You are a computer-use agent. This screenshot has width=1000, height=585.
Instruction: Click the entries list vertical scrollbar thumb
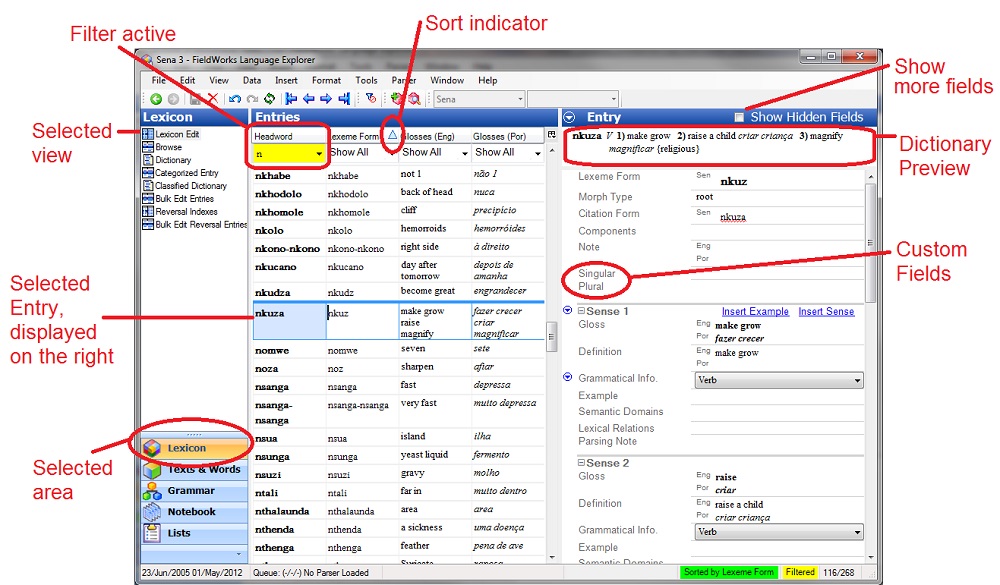pyautogui.click(x=552, y=336)
